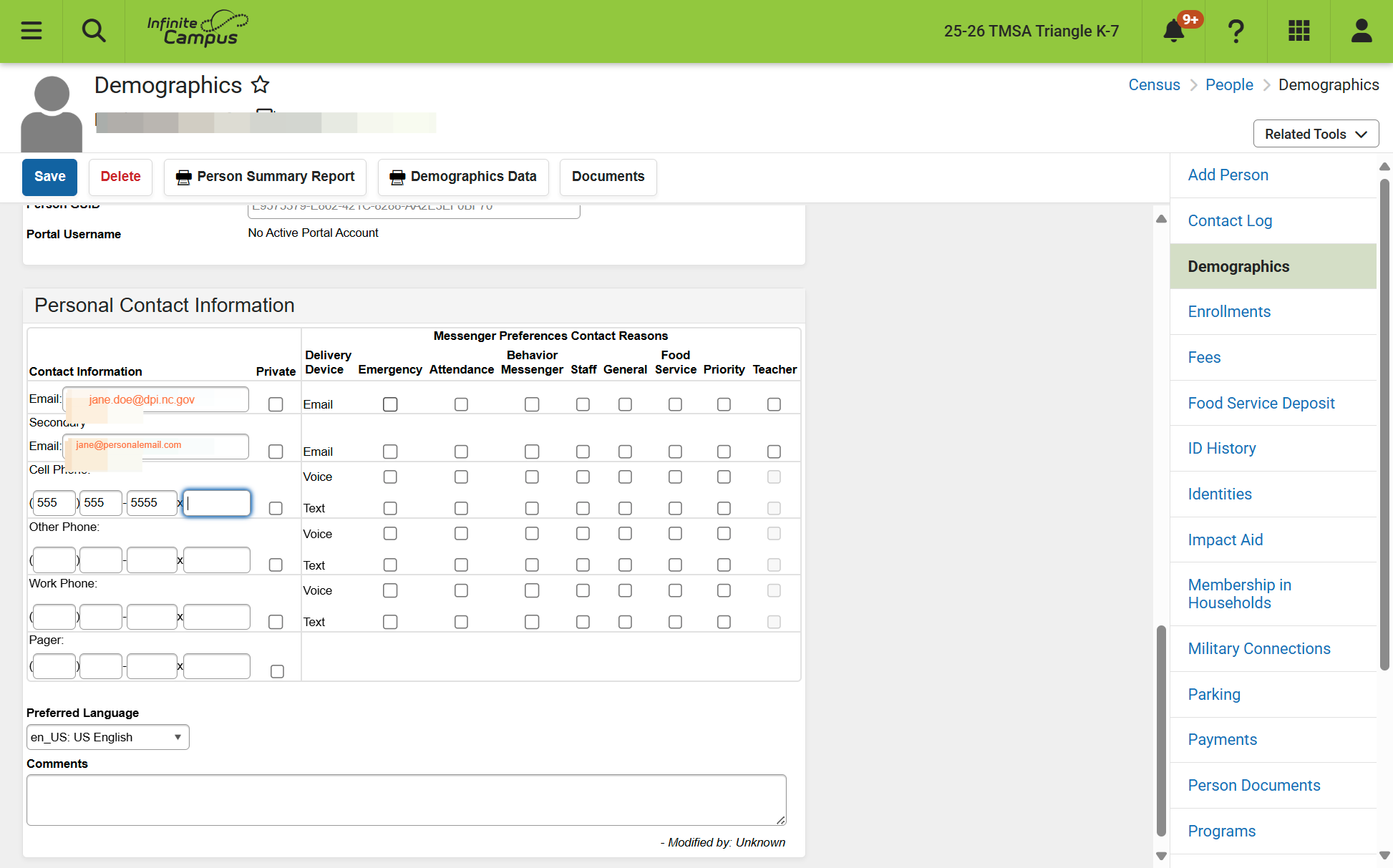Check General for Cell Phone Text

625,508
